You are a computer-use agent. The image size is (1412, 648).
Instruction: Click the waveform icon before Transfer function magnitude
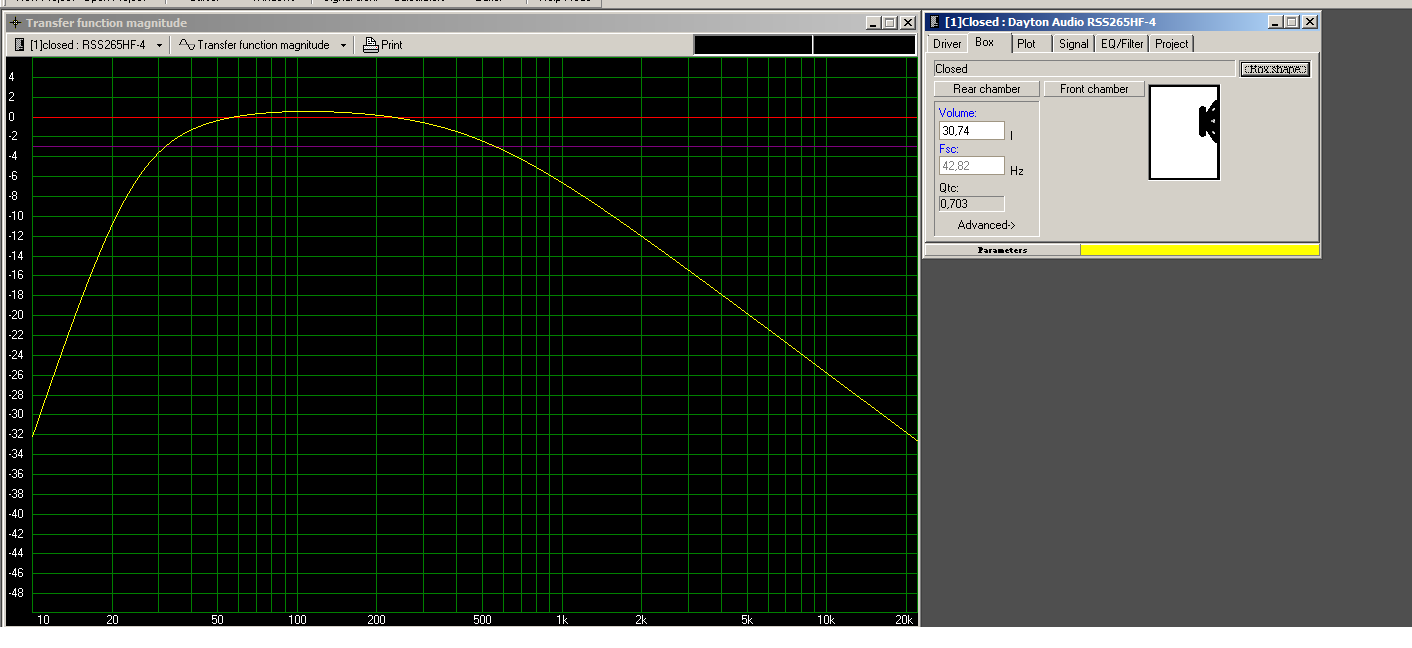click(186, 45)
